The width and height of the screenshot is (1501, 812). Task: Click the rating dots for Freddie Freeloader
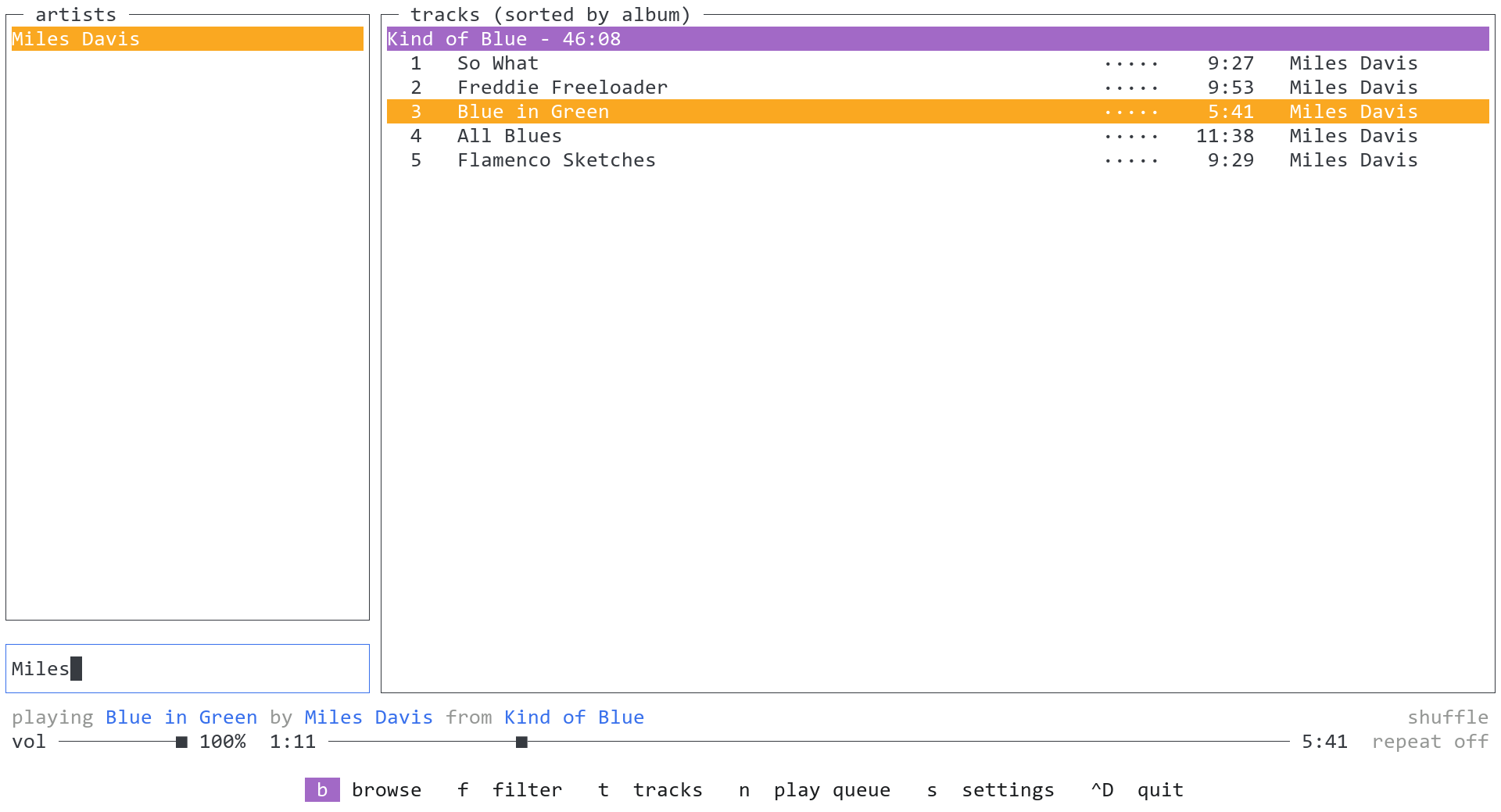point(1131,88)
